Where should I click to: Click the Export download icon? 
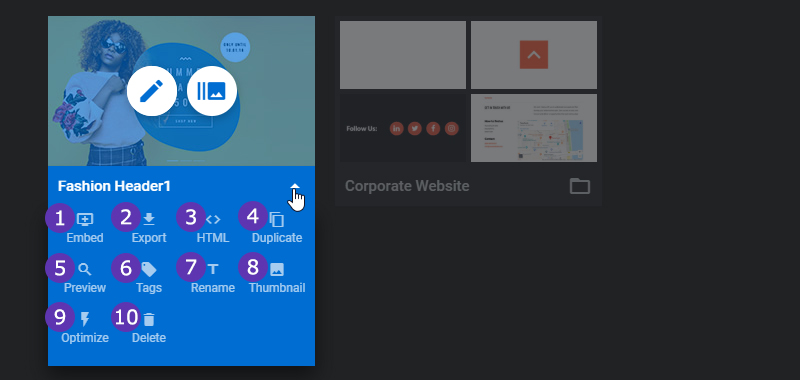[x=148, y=219]
